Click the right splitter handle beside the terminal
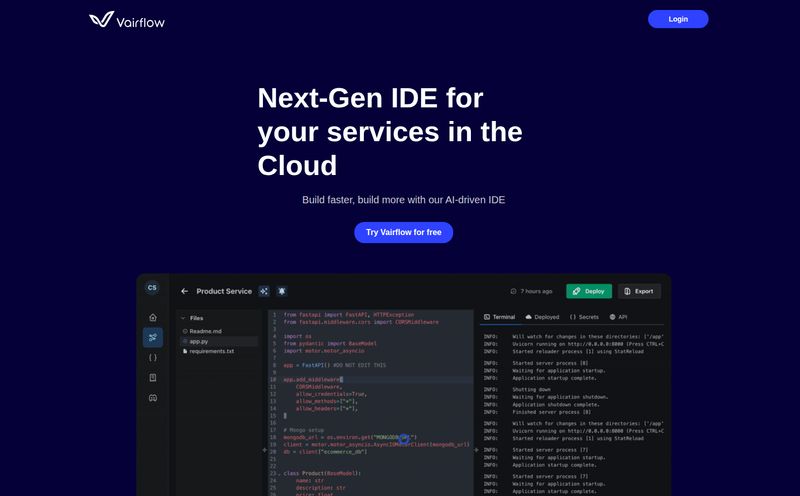This screenshot has height=496, width=800. click(476, 450)
